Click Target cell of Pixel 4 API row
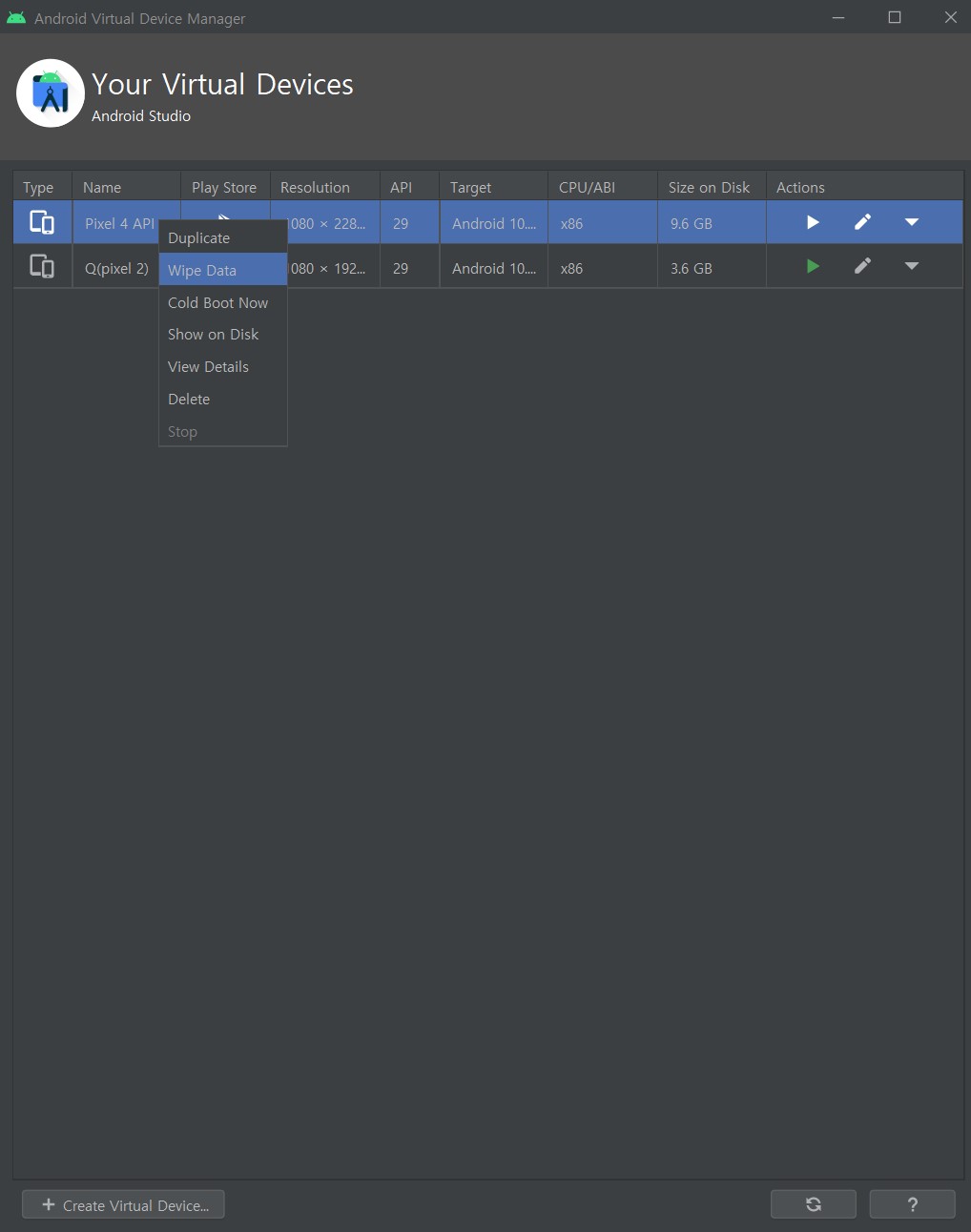Image resolution: width=971 pixels, height=1232 pixels. tap(493, 223)
